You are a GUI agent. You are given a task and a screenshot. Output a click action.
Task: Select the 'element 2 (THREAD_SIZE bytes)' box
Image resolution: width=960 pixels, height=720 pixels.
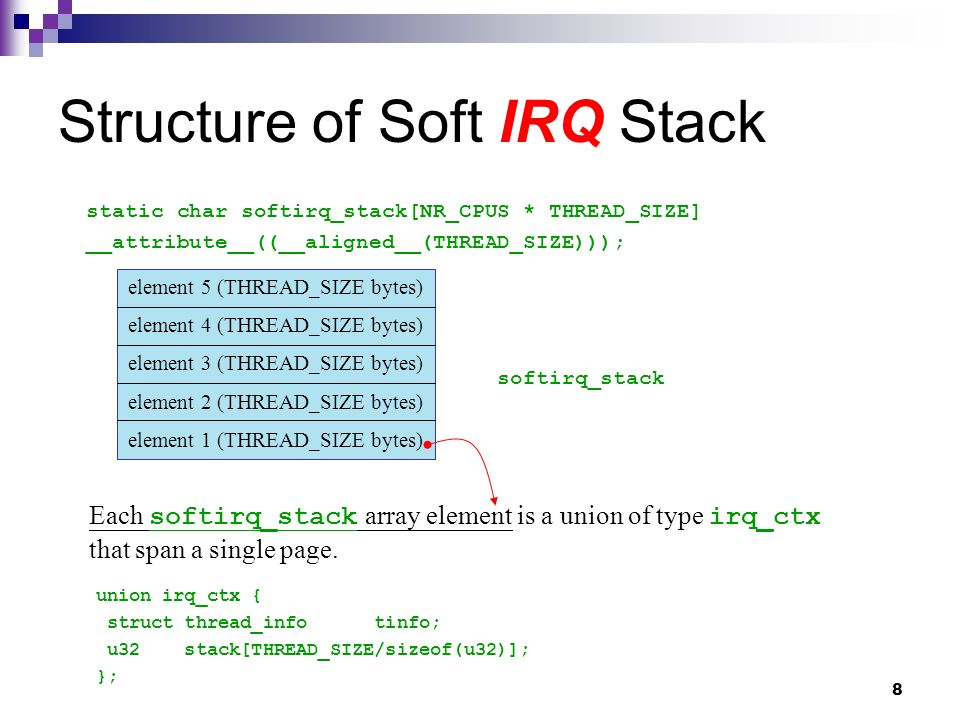coord(276,402)
